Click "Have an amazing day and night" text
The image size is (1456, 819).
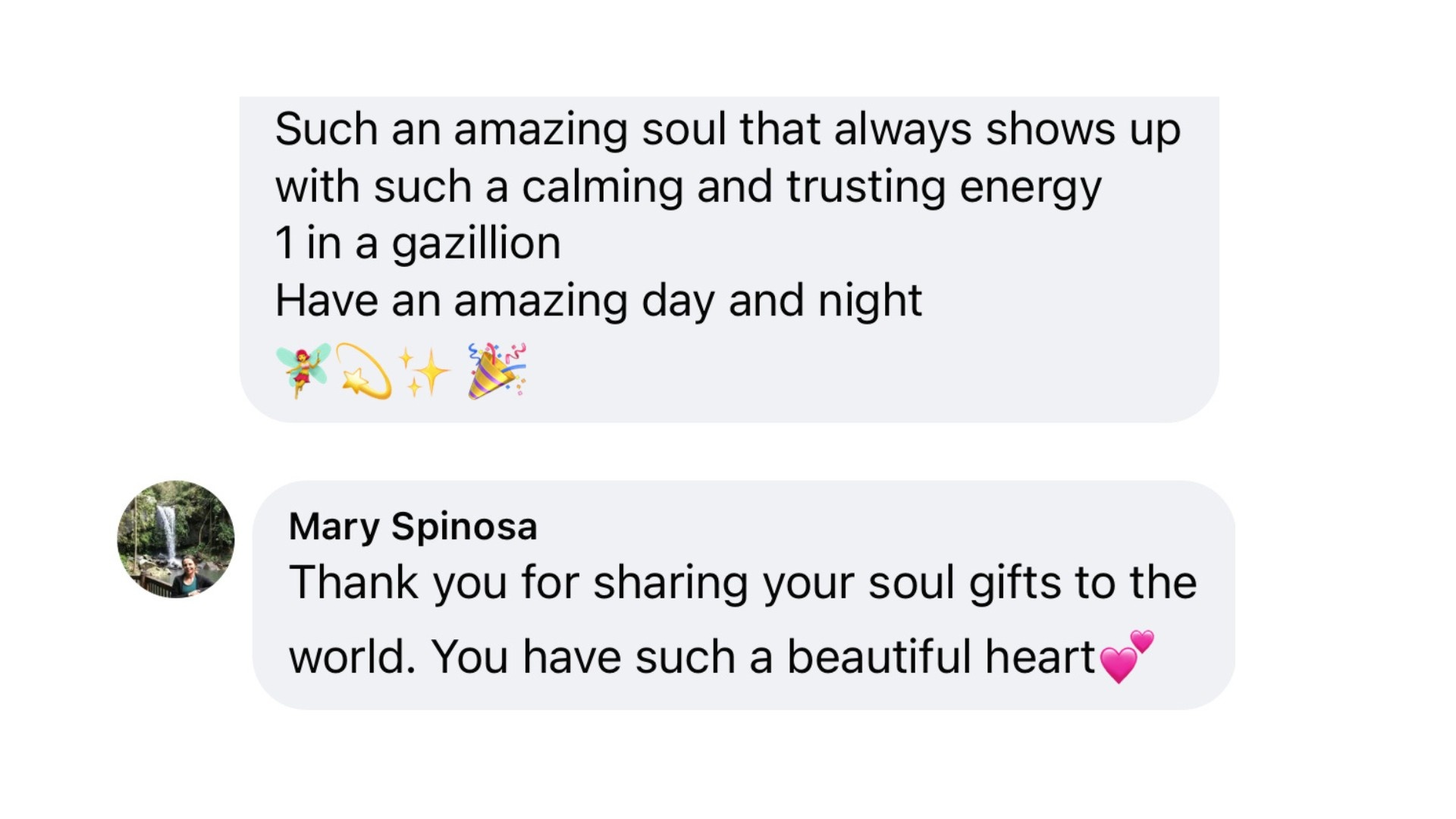tap(598, 301)
